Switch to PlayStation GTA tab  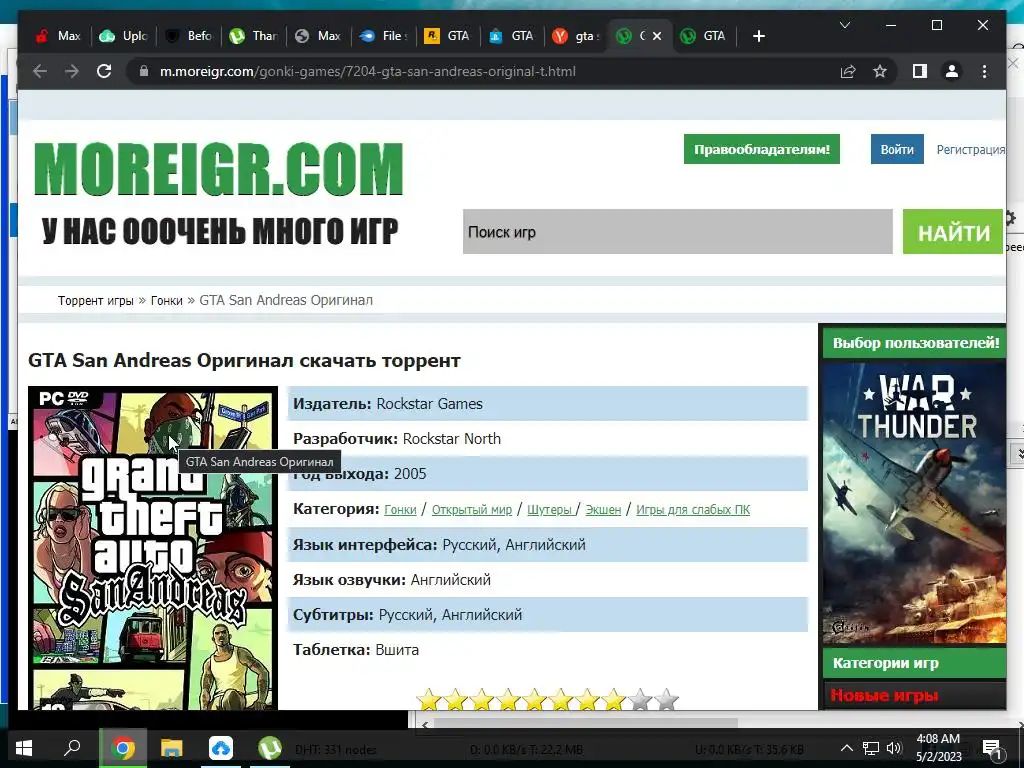pos(512,36)
